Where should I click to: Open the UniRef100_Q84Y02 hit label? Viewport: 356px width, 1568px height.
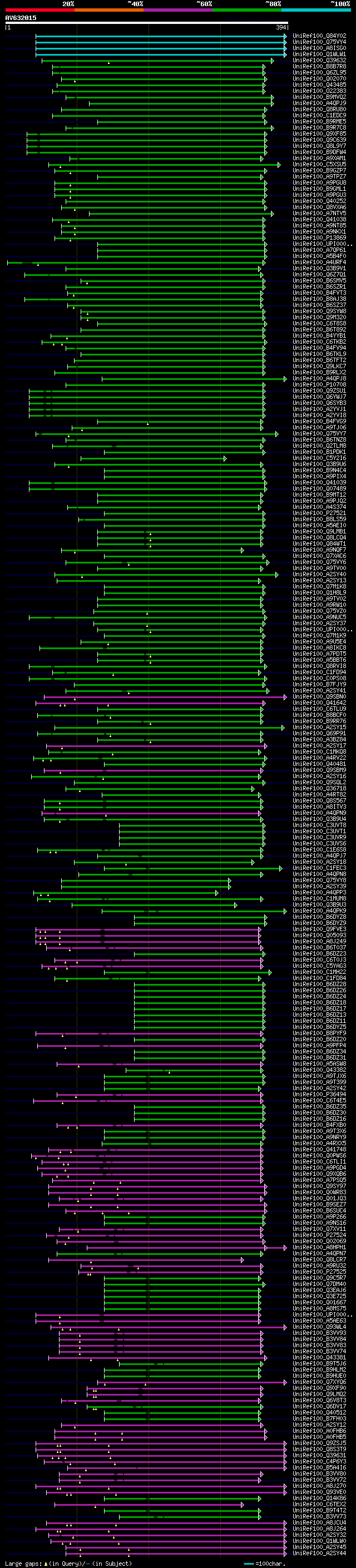click(319, 36)
